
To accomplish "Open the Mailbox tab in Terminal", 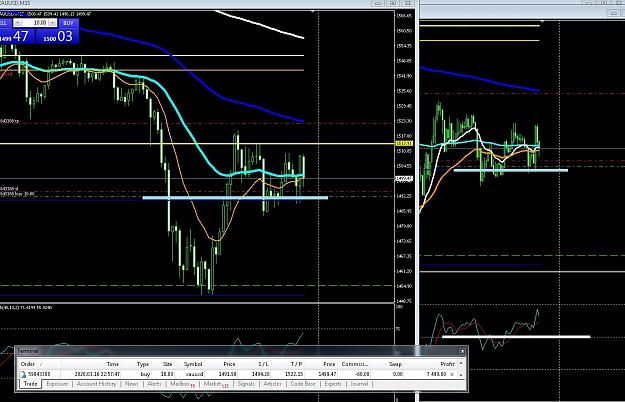I will [182, 384].
